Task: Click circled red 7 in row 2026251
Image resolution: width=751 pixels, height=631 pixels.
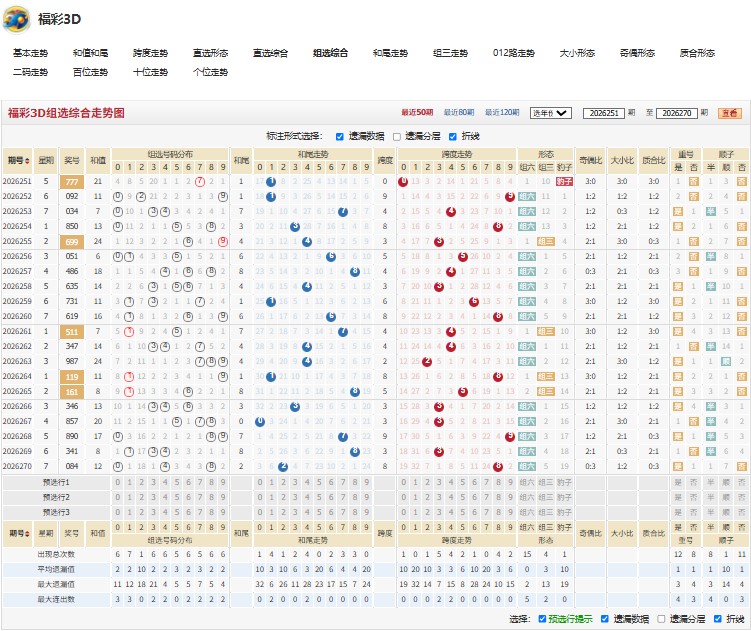Action: (200, 182)
